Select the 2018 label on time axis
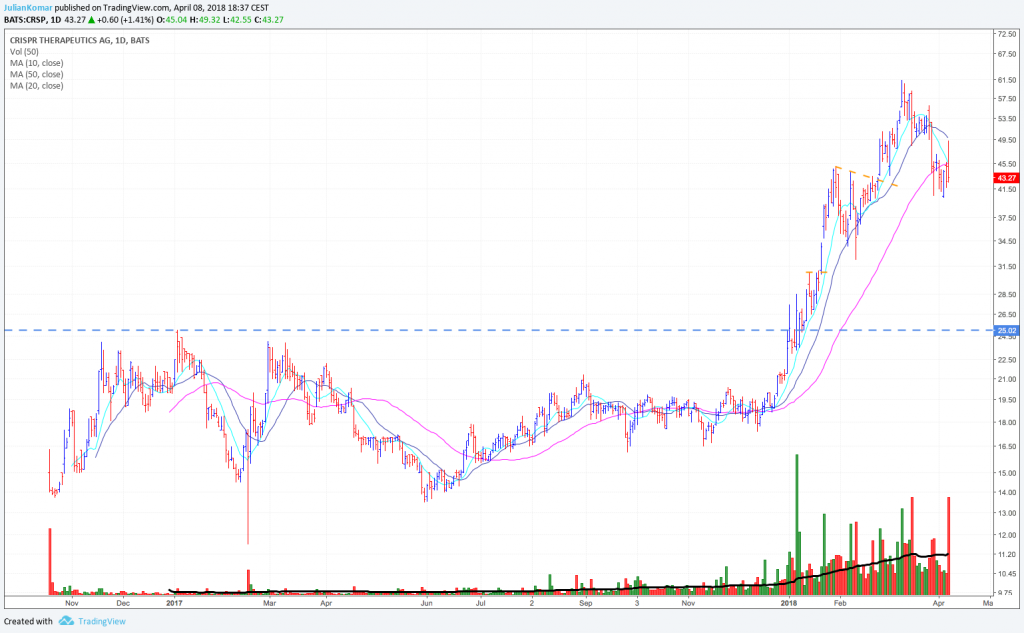Image resolution: width=1024 pixels, height=633 pixels. 791,604
